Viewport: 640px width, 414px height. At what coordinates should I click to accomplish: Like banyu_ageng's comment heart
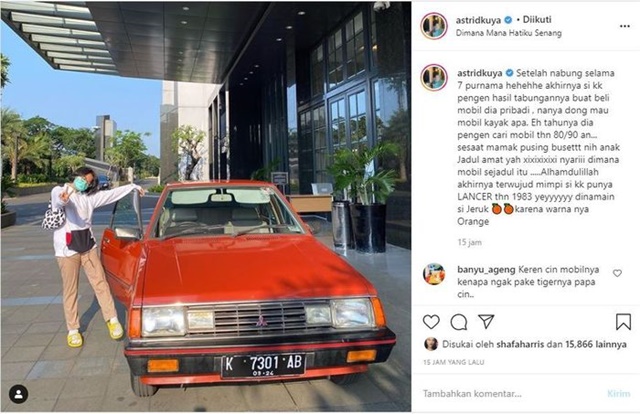(617, 273)
